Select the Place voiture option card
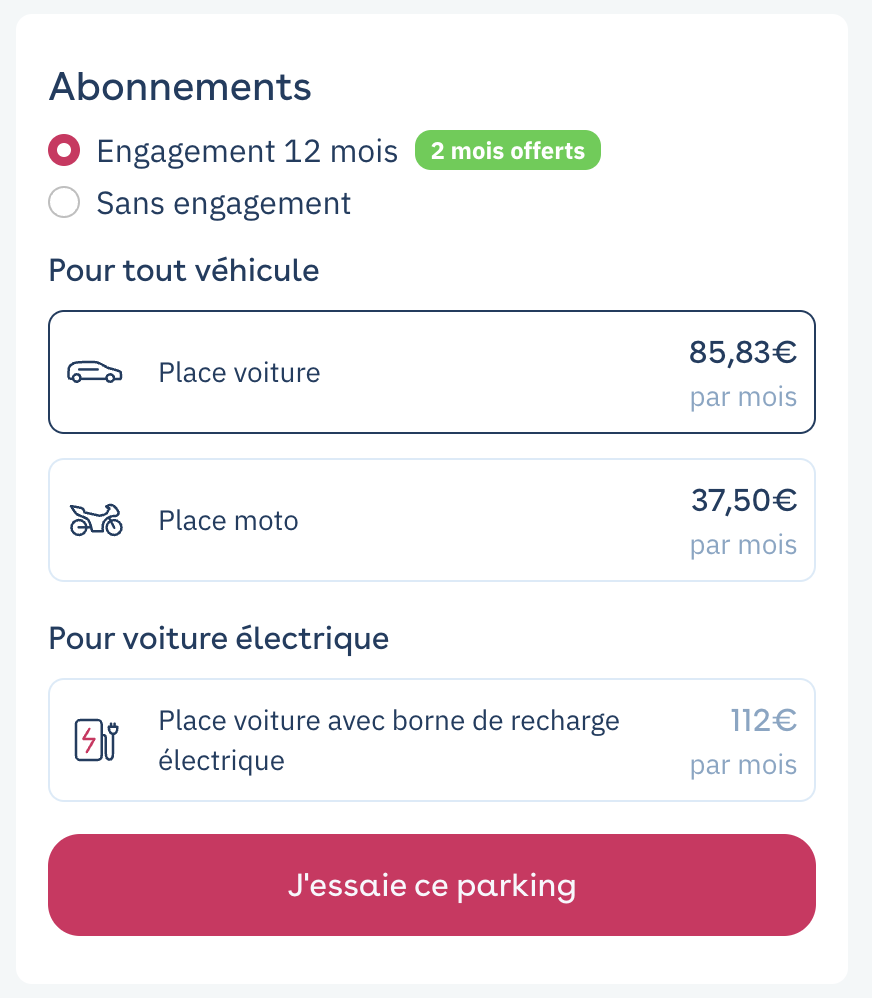The height and width of the screenshot is (998, 872). pyautogui.click(x=432, y=372)
